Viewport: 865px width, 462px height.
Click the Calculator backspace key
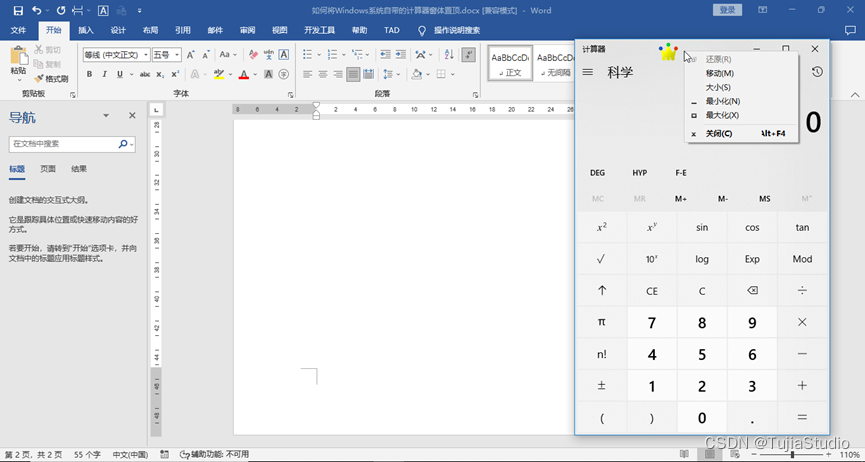(x=752, y=290)
